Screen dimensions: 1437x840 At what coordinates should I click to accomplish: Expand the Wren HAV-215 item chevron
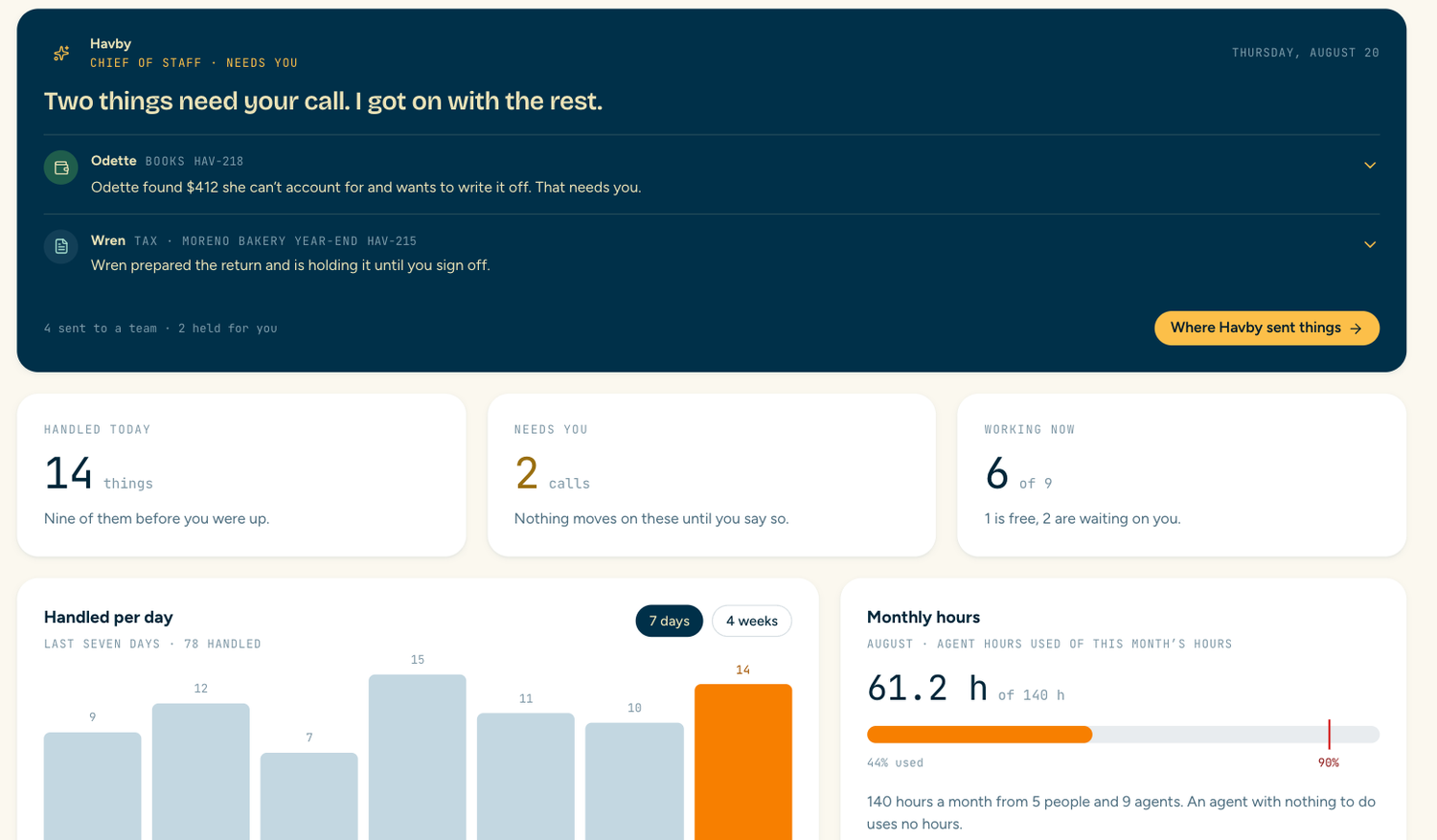tap(1370, 244)
